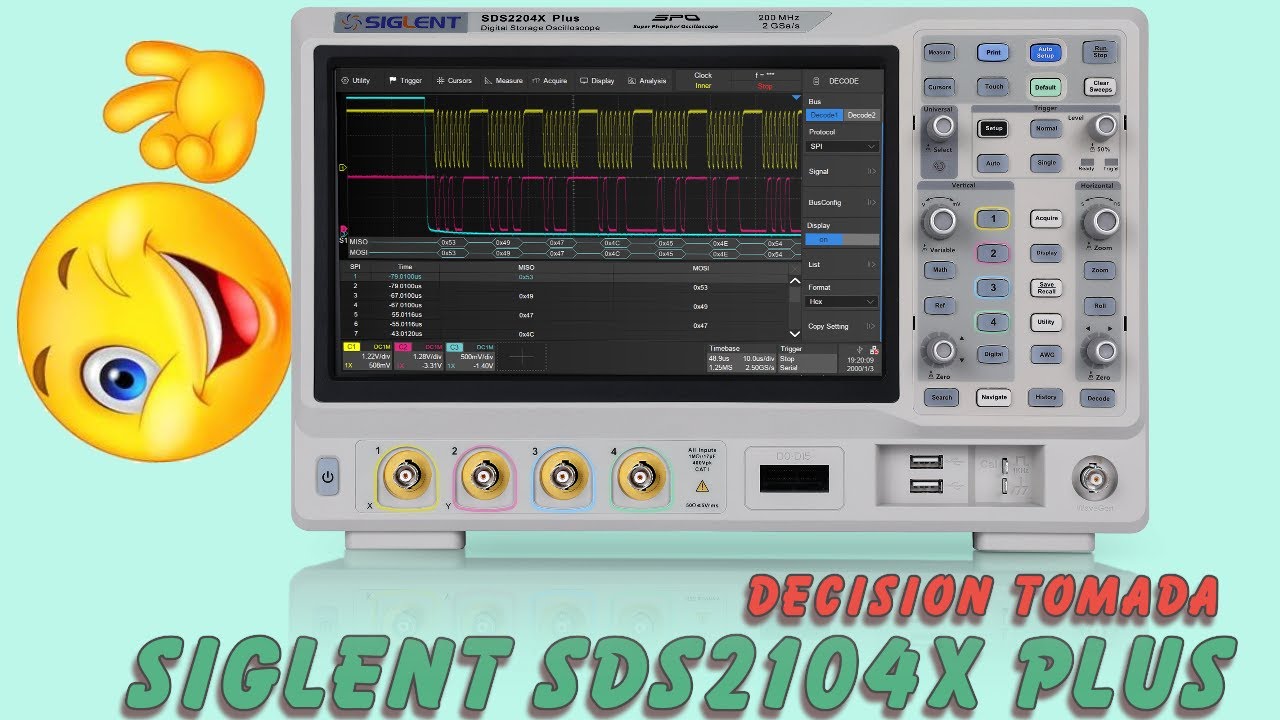Open the C1 channel settings box
The width and height of the screenshot is (1280, 720).
367,357
